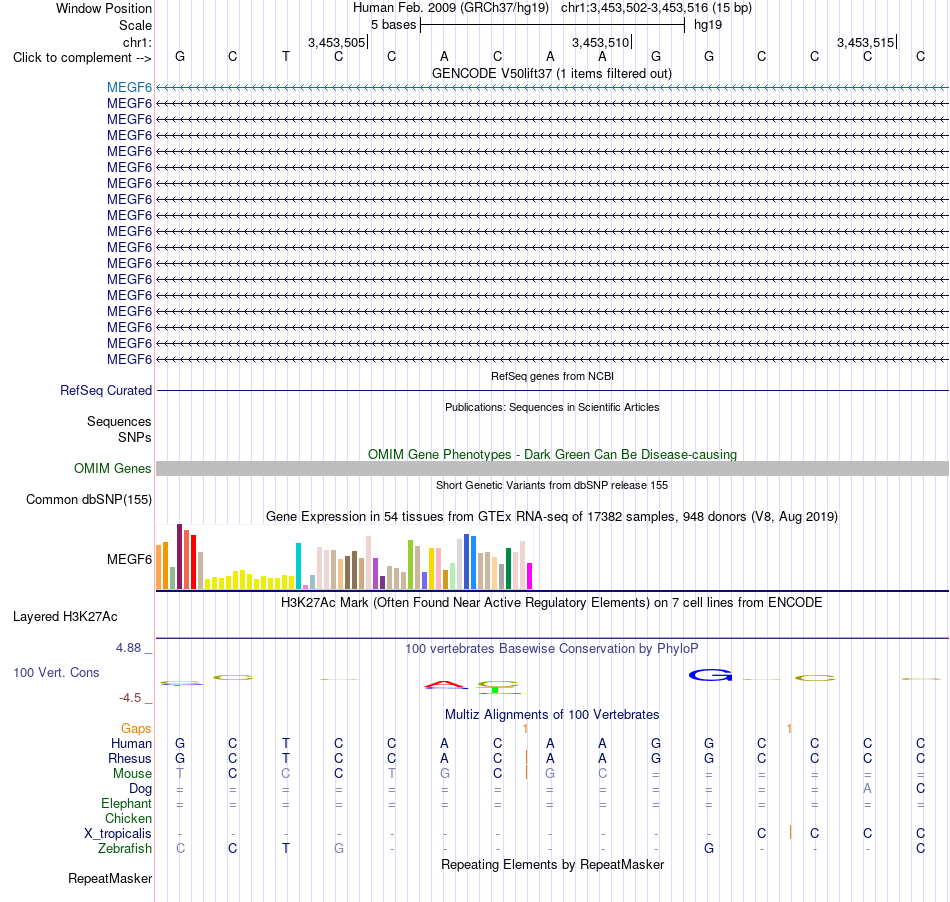Click the chr1:3,453,502-3,453,516 (15 bp) position text
Viewport: 950px width, 902px height.
[x=656, y=8]
